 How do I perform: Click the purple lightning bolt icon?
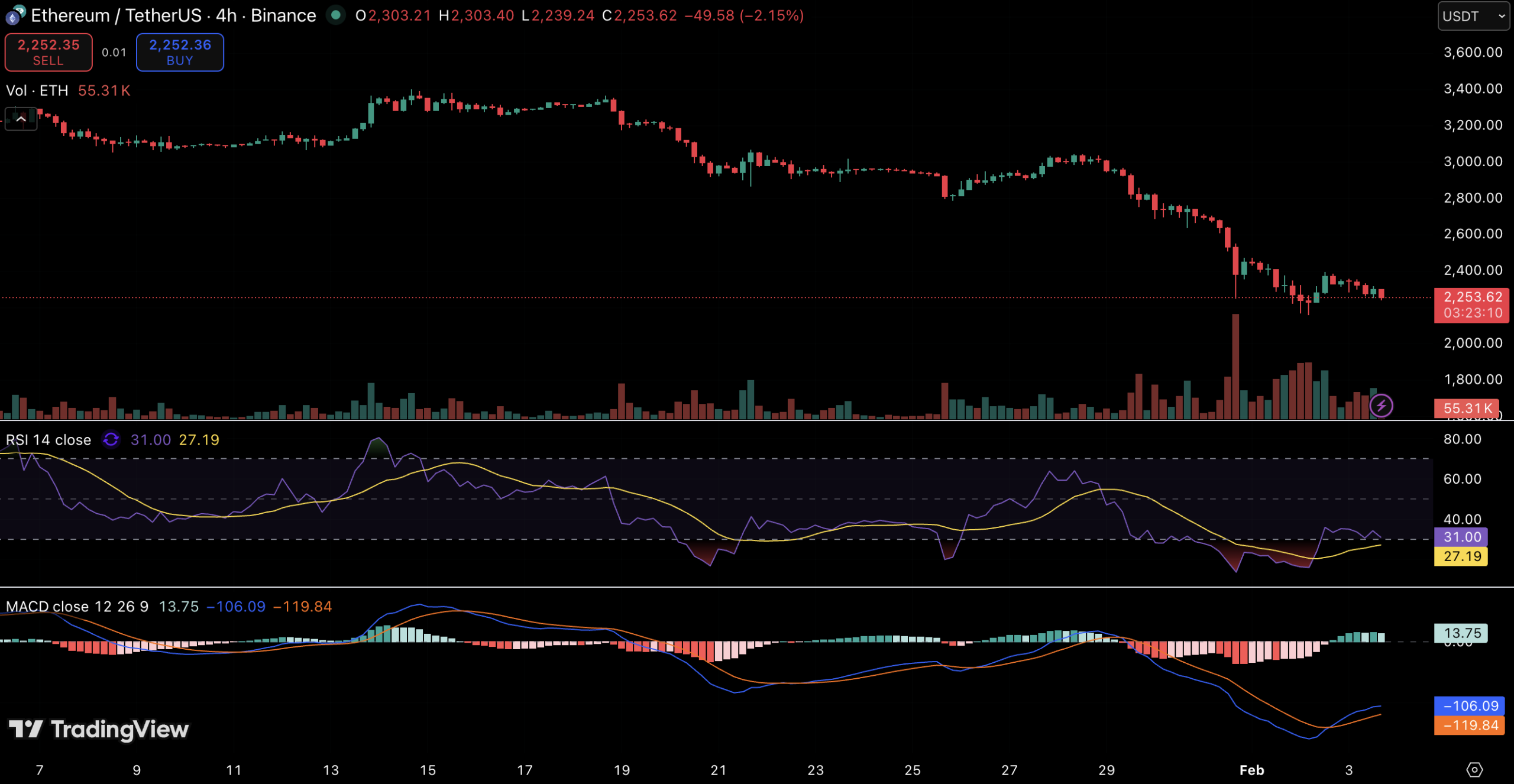click(x=1381, y=406)
